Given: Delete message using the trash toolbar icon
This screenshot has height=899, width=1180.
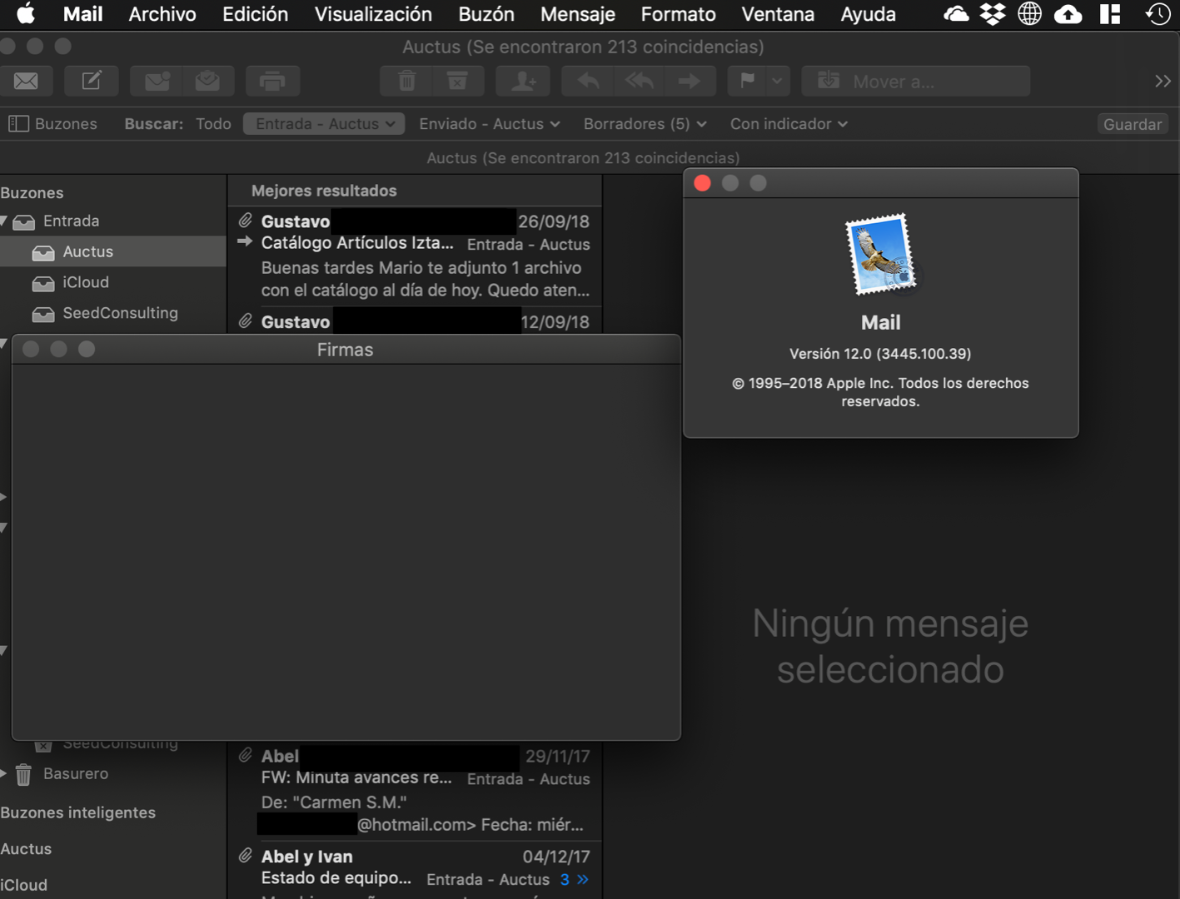Looking at the screenshot, I should pyautogui.click(x=406, y=81).
